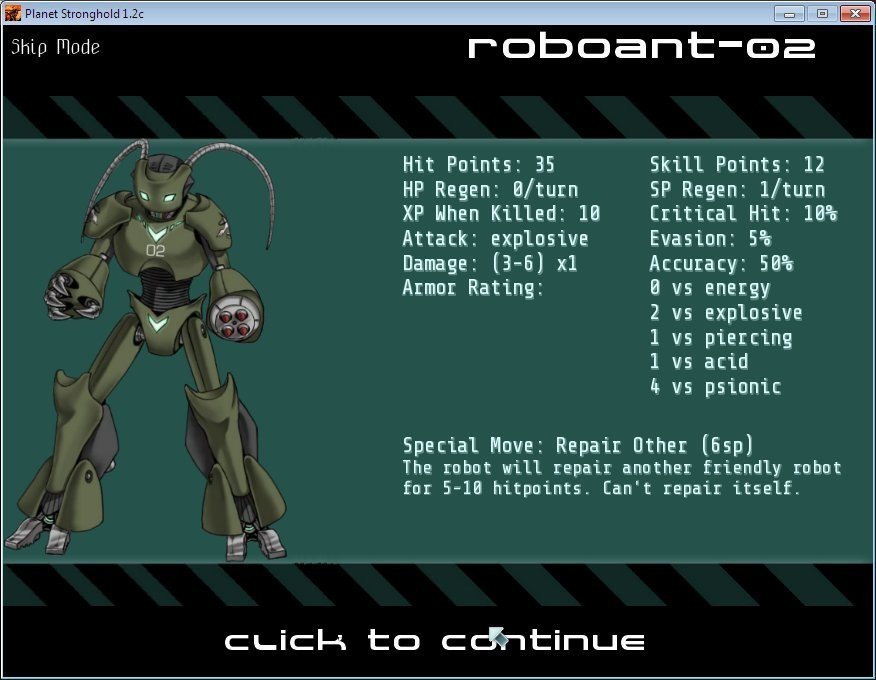Click the 'Damage: (3-6) x1' stat

tap(490, 263)
